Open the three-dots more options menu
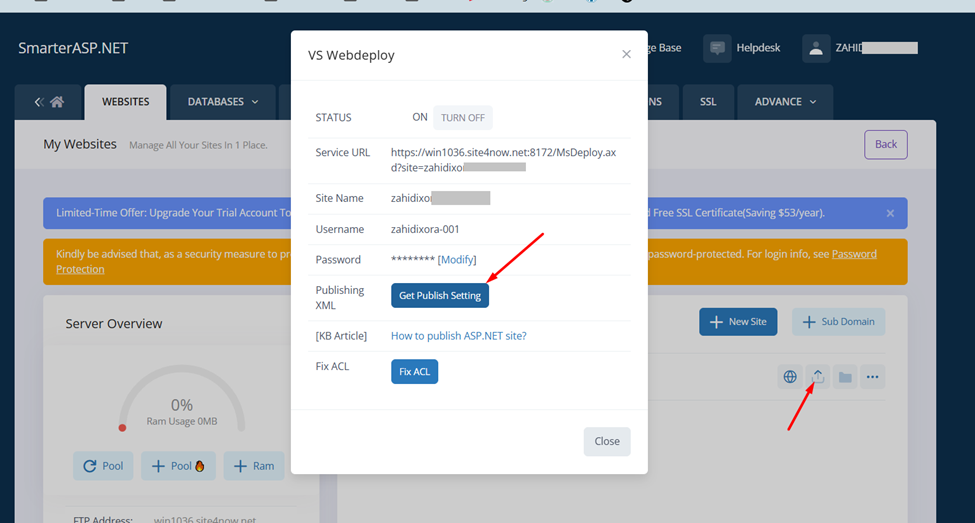Viewport: 975px width, 523px height. [872, 377]
